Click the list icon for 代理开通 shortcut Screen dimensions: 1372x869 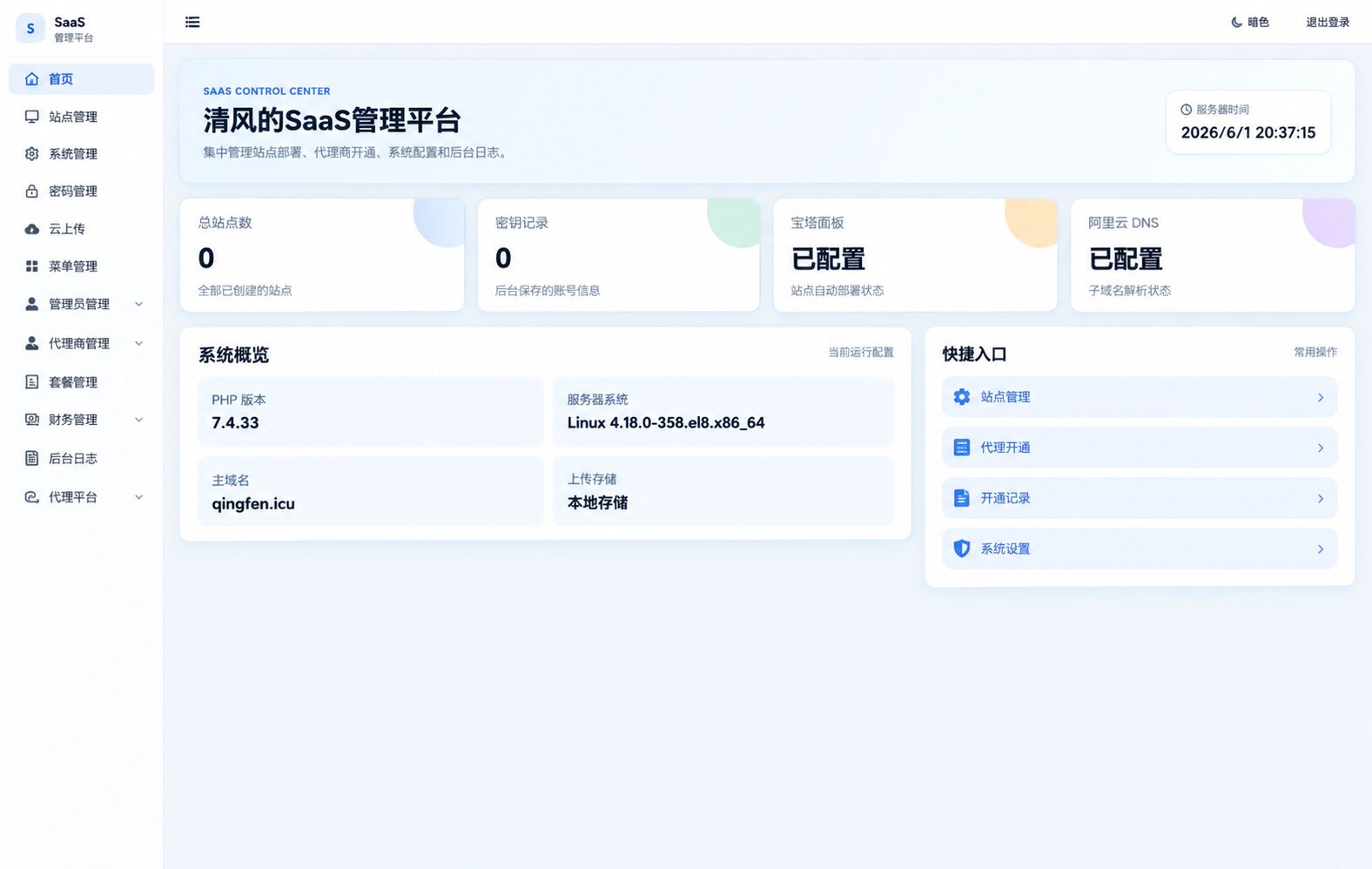(962, 448)
